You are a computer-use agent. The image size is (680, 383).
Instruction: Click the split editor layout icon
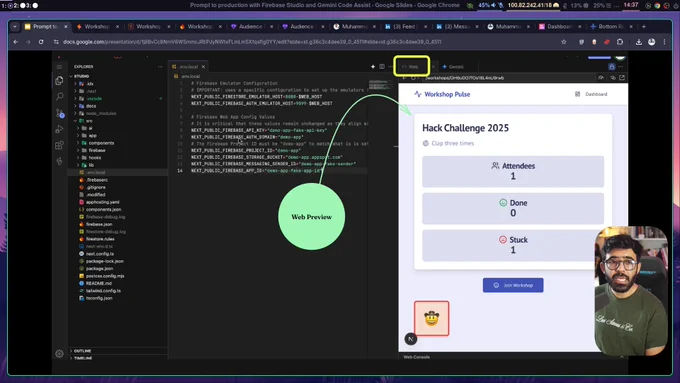tap(382, 67)
